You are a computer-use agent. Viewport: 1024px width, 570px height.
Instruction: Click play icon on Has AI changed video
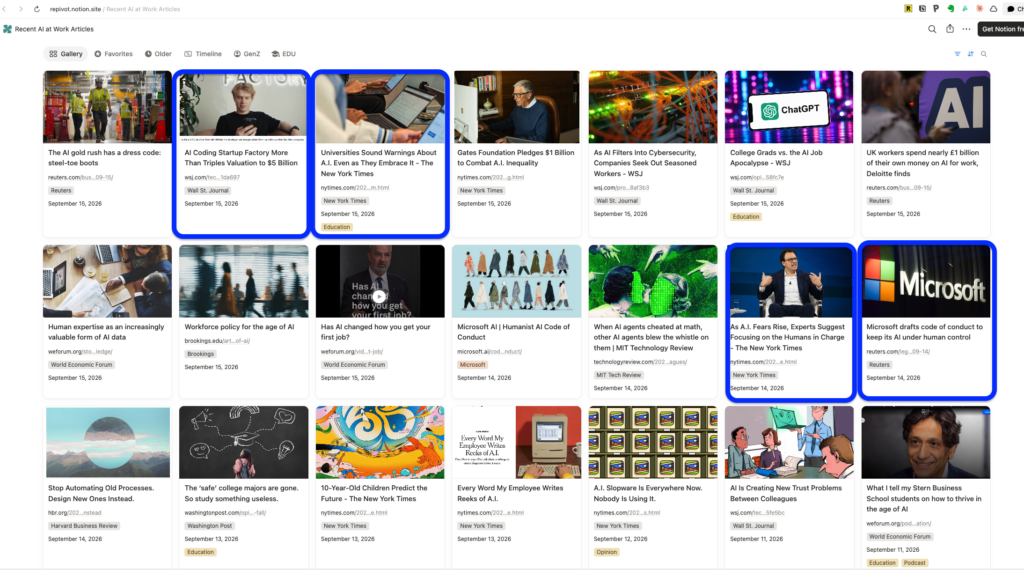point(379,296)
